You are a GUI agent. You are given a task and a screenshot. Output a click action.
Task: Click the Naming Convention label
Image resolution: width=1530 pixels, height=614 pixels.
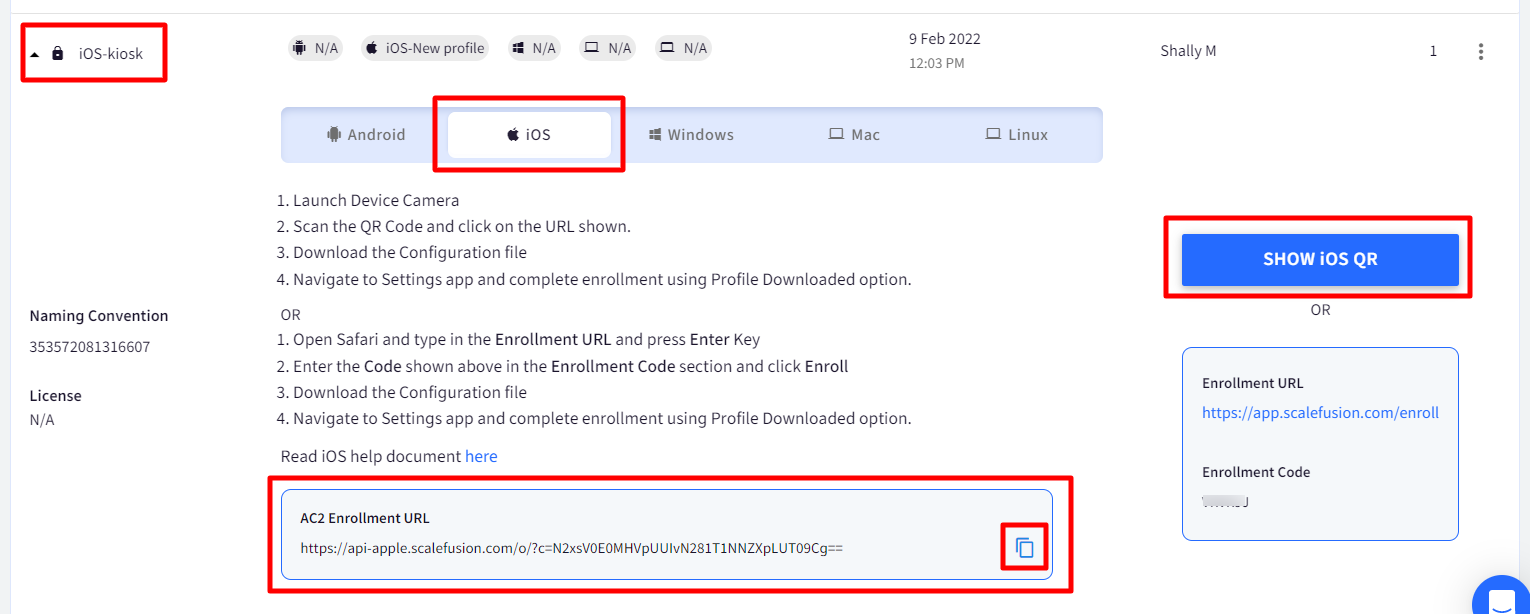(99, 316)
